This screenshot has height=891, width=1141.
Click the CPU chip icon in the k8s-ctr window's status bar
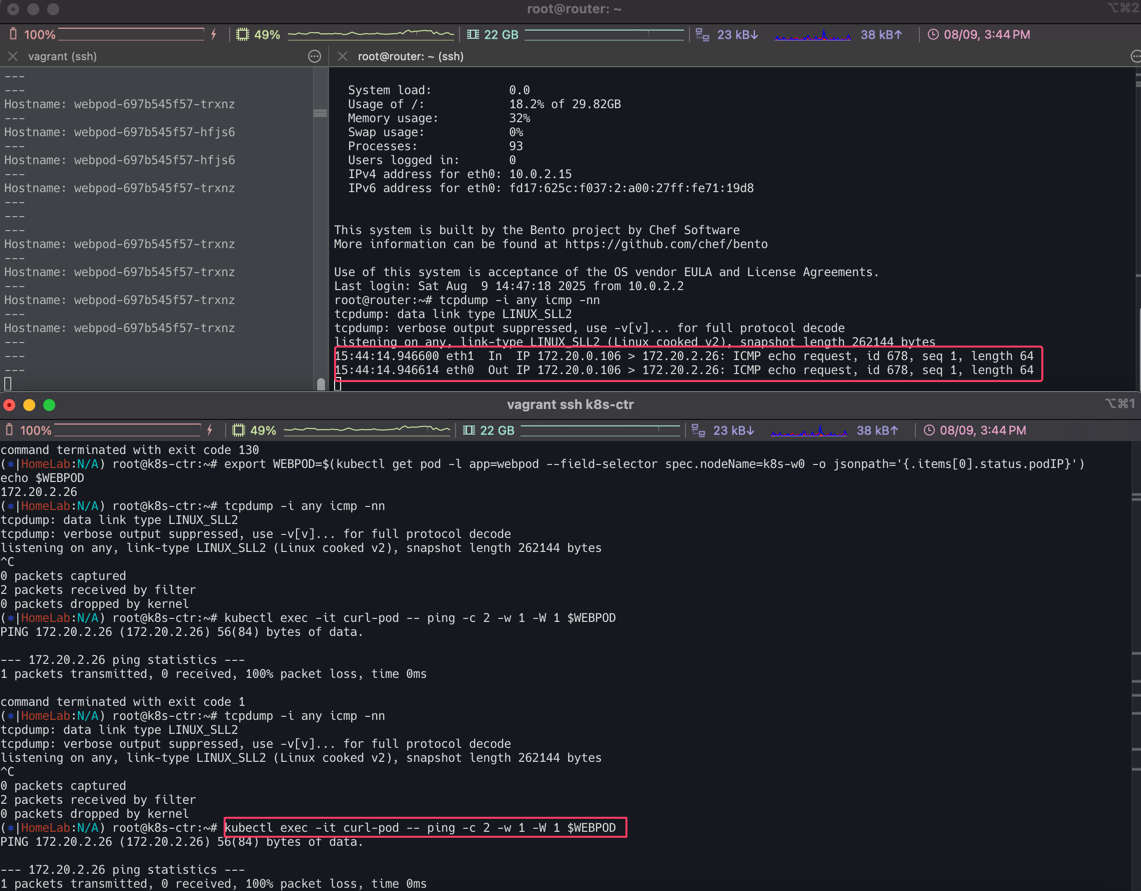pos(238,430)
